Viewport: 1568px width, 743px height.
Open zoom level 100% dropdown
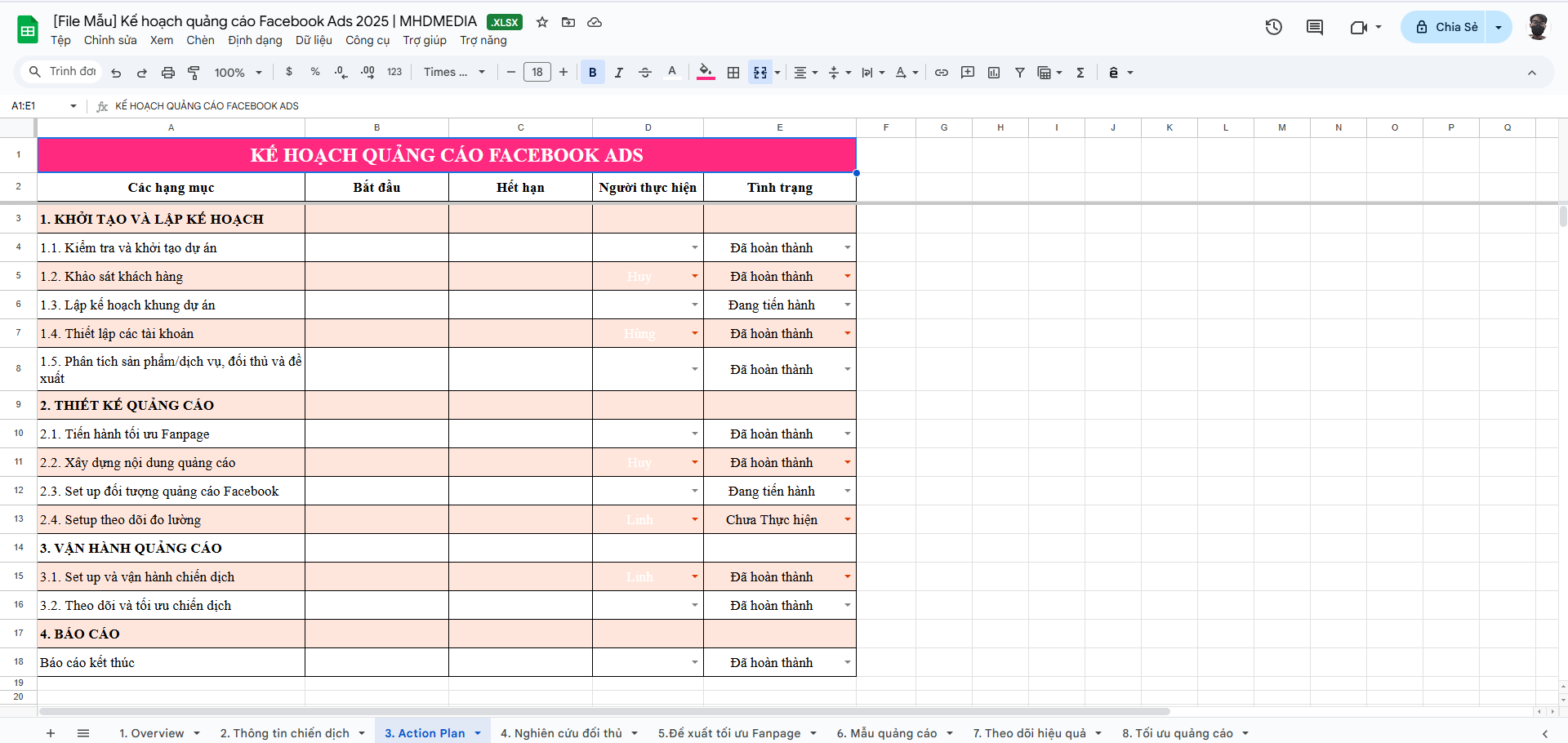click(238, 73)
